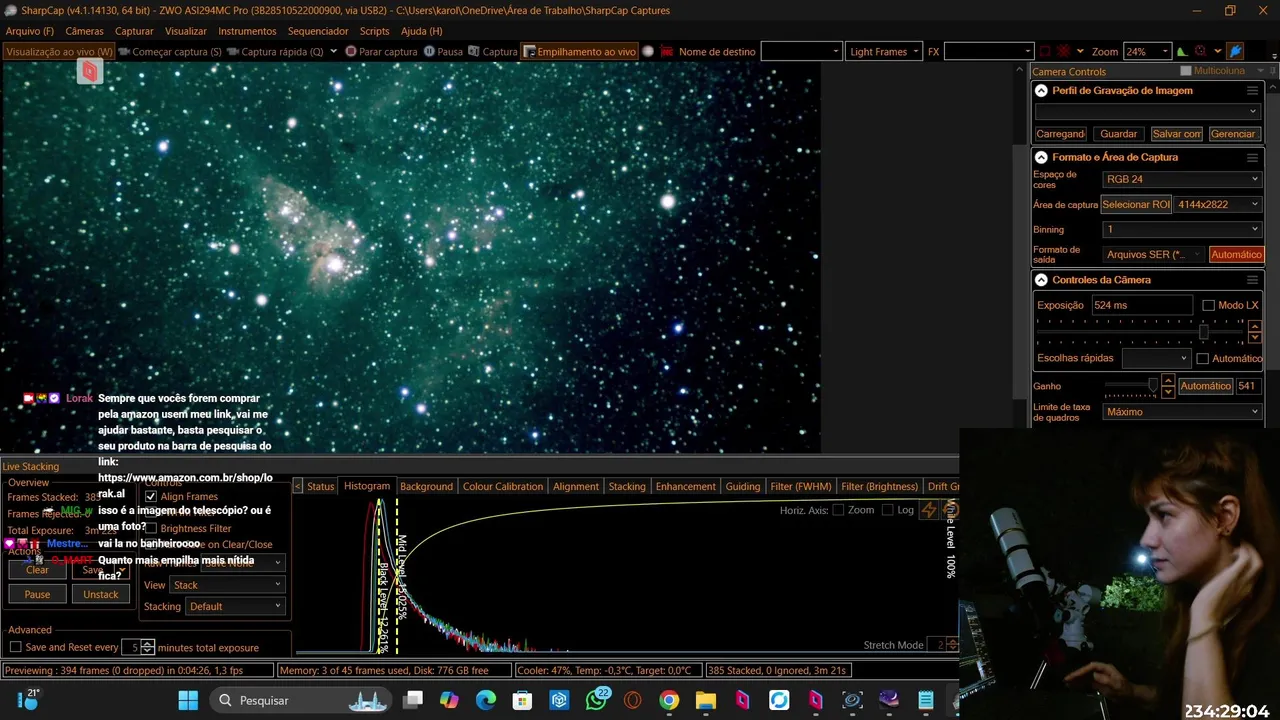The height and width of the screenshot is (720, 1280).
Task: Enable Automático exposure checkbox under Escolhas rápidas
Action: (1203, 358)
